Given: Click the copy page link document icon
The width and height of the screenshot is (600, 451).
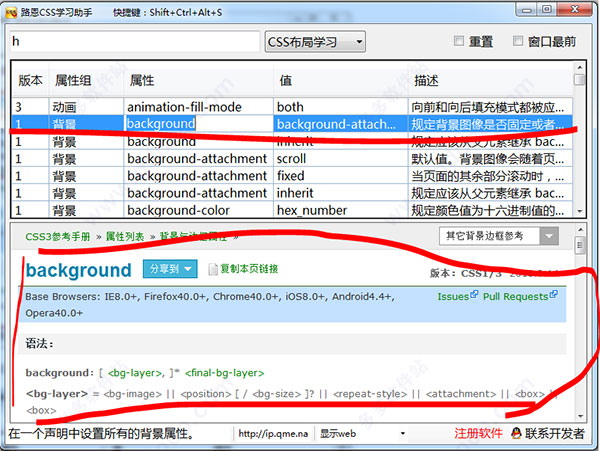Looking at the screenshot, I should (x=212, y=269).
